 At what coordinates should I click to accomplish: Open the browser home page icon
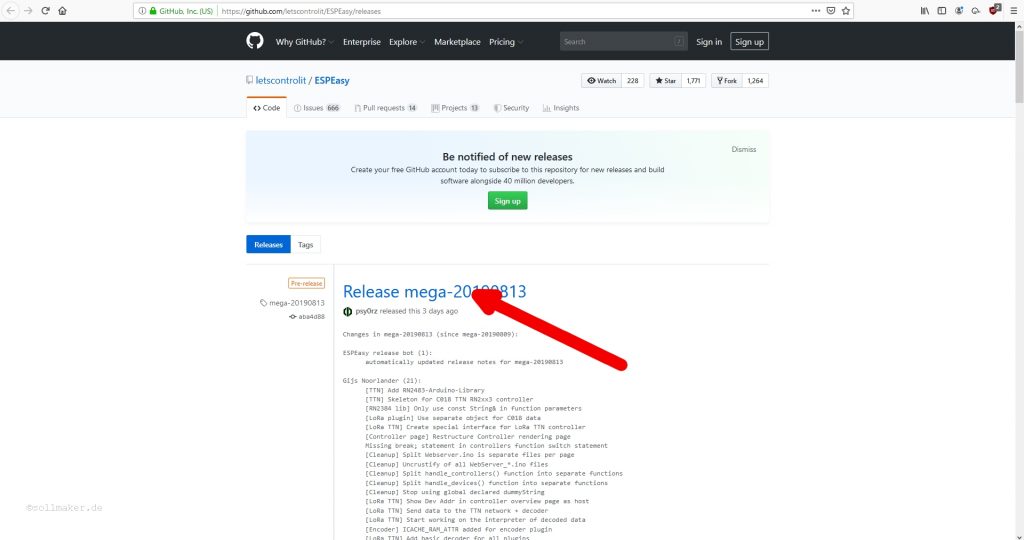coord(63,10)
